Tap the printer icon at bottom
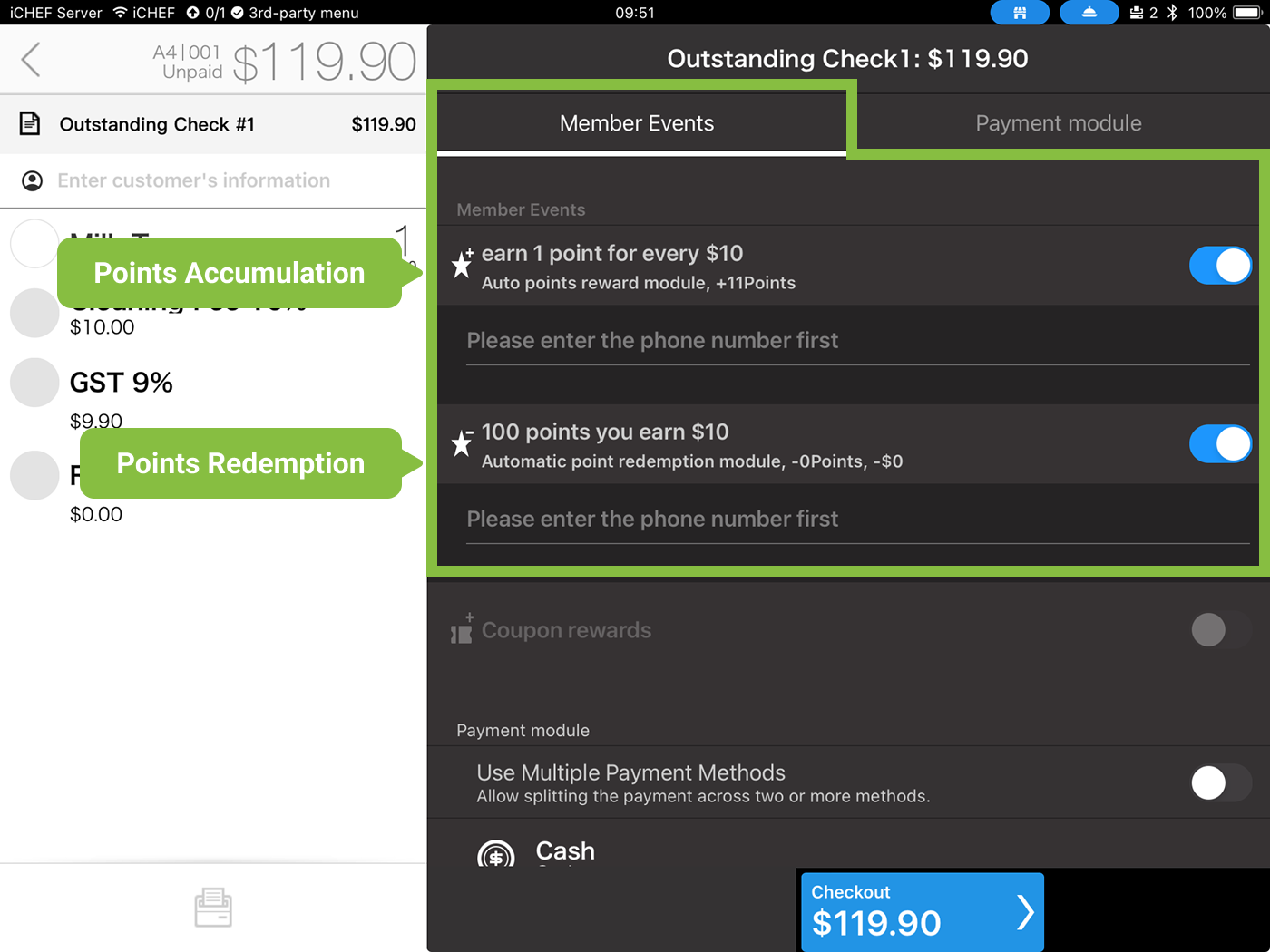The width and height of the screenshot is (1270, 952). (213, 908)
